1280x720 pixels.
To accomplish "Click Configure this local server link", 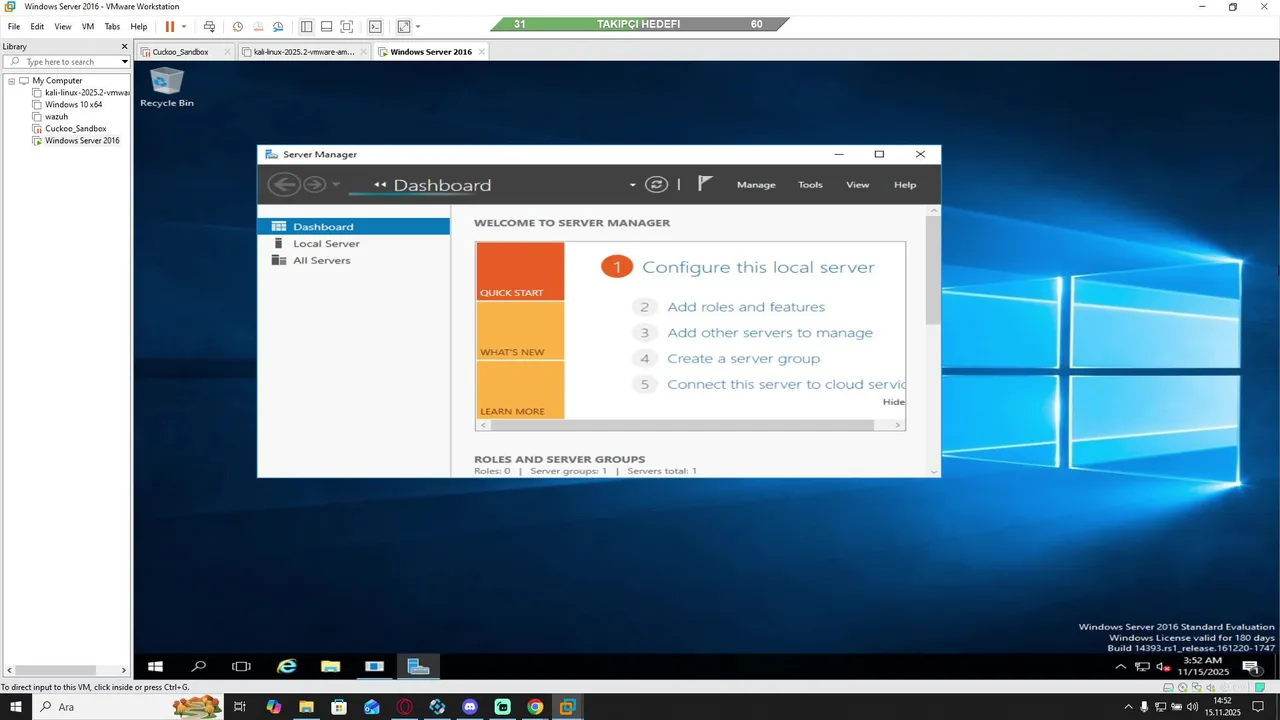I will (x=758, y=267).
